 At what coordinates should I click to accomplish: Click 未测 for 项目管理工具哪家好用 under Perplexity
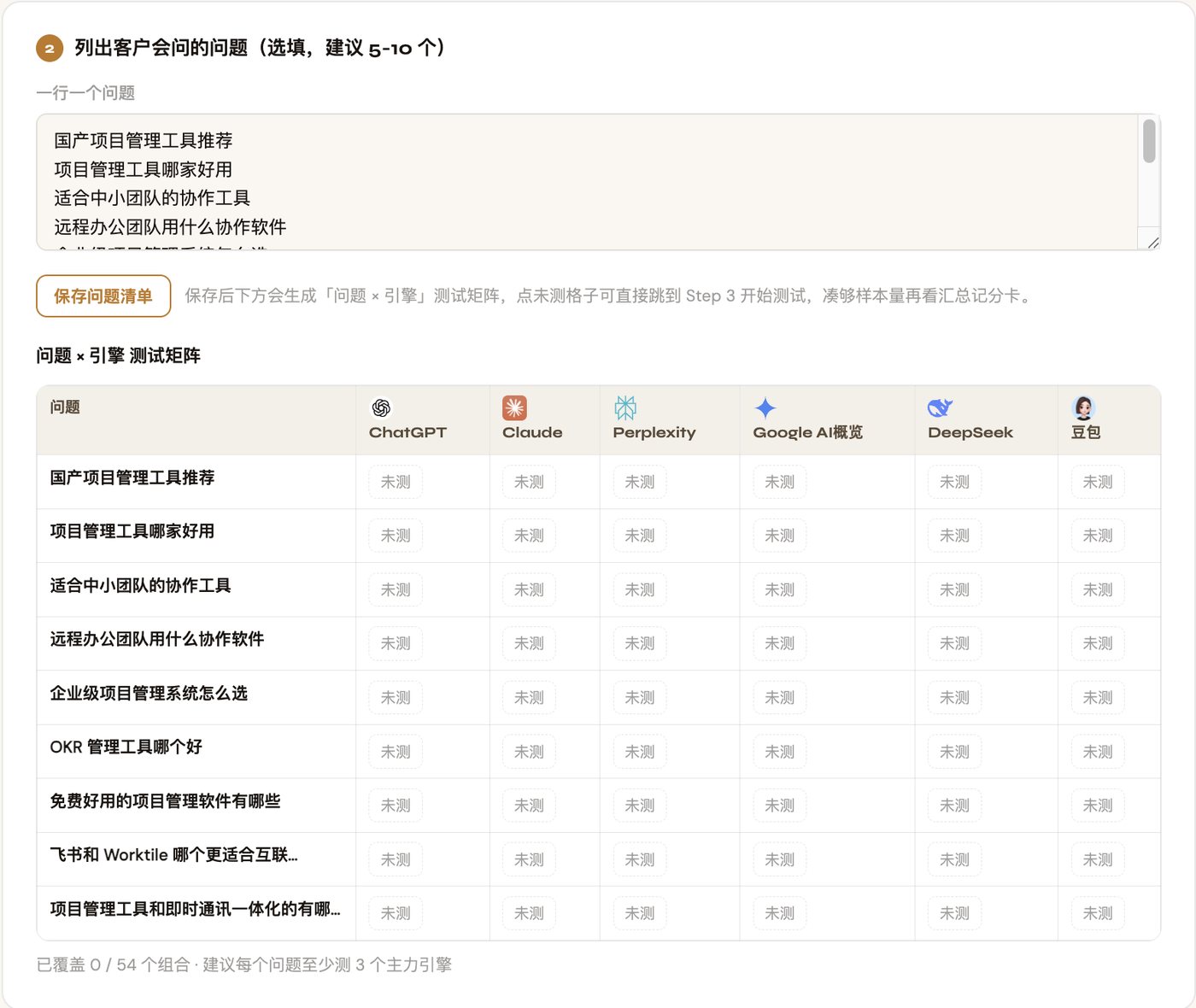click(640, 536)
